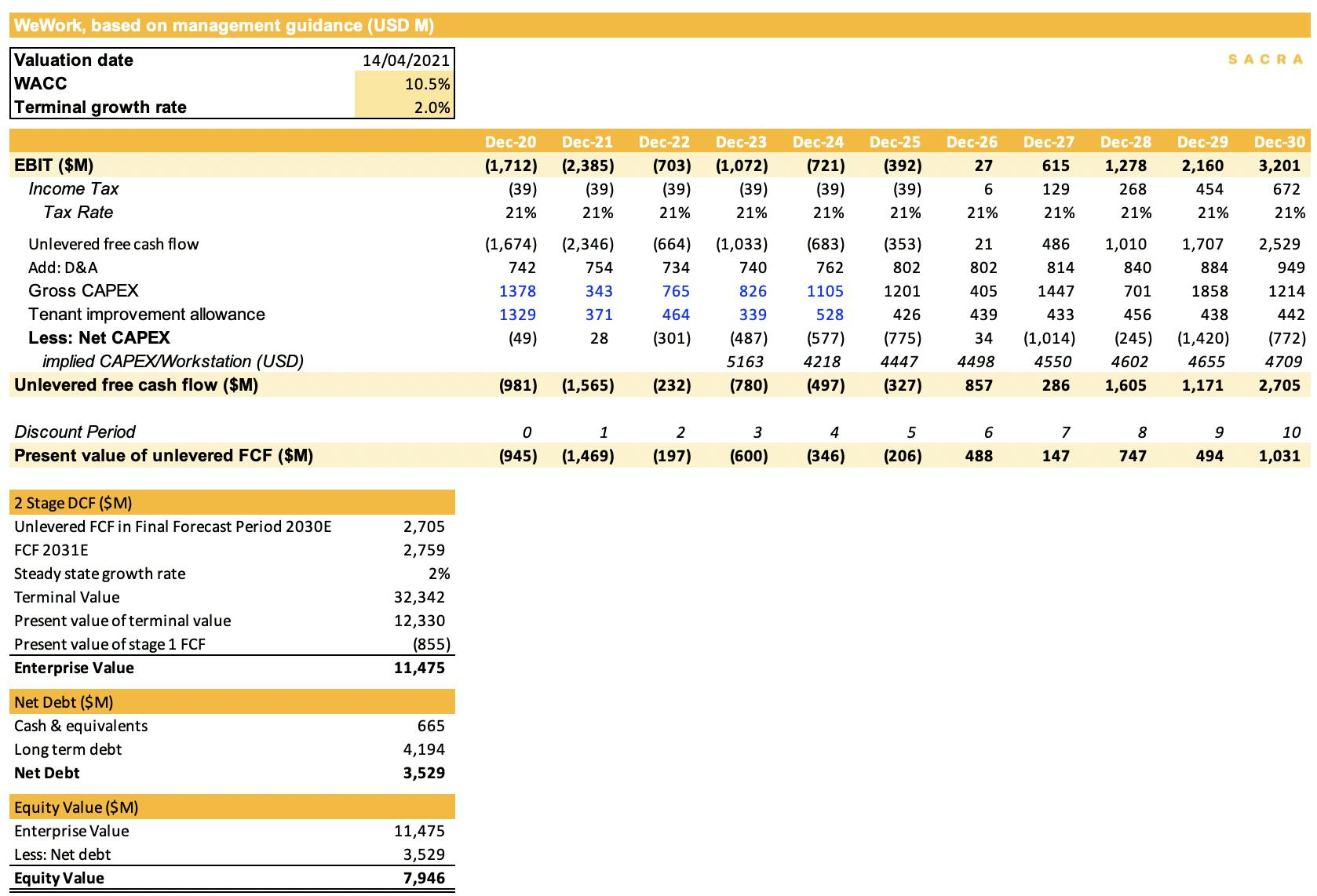Viewport: 1317px width, 896px height.
Task: Select discount period value 10
Action: click(x=1292, y=432)
